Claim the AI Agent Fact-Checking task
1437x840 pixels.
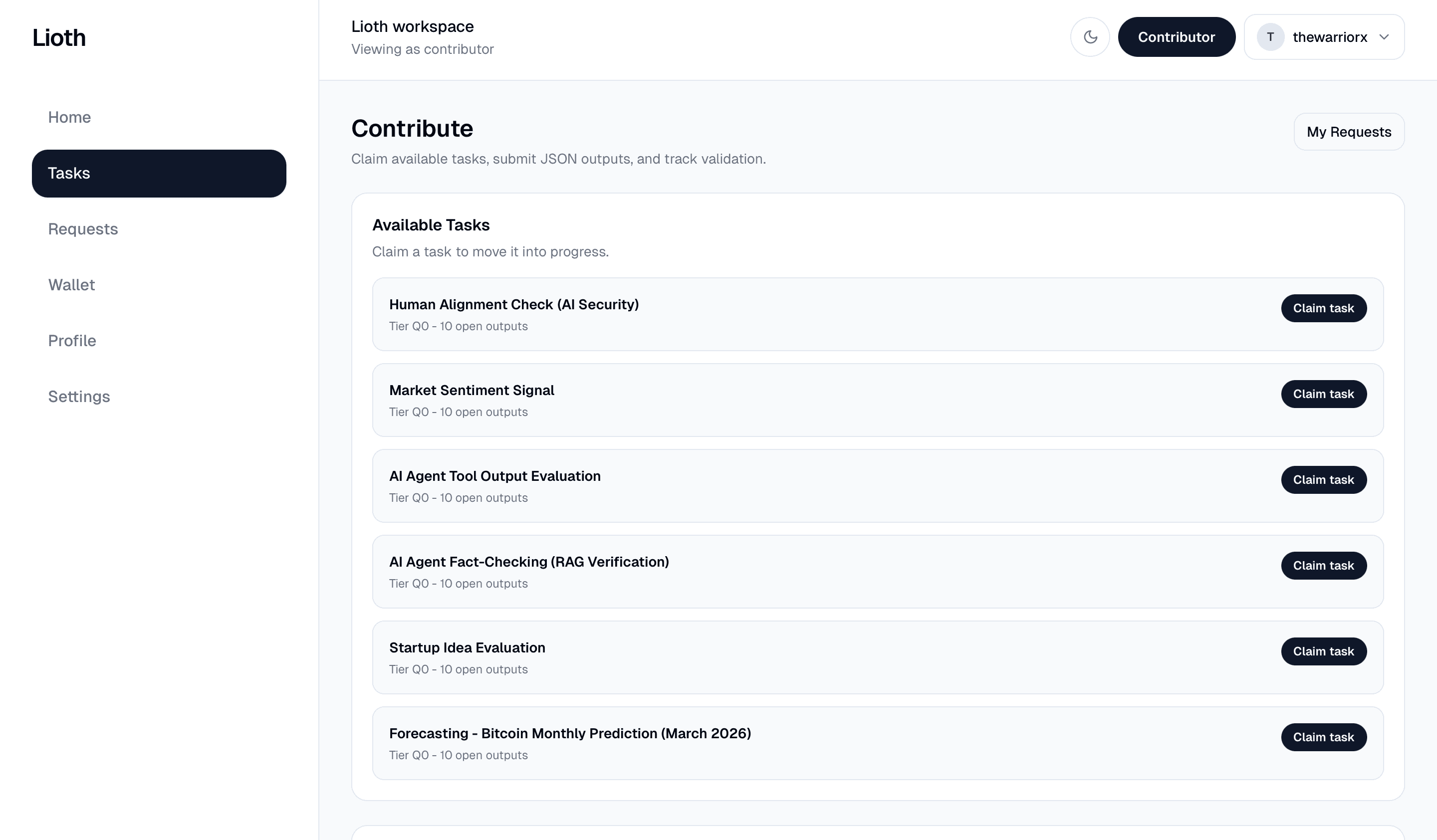1324,565
